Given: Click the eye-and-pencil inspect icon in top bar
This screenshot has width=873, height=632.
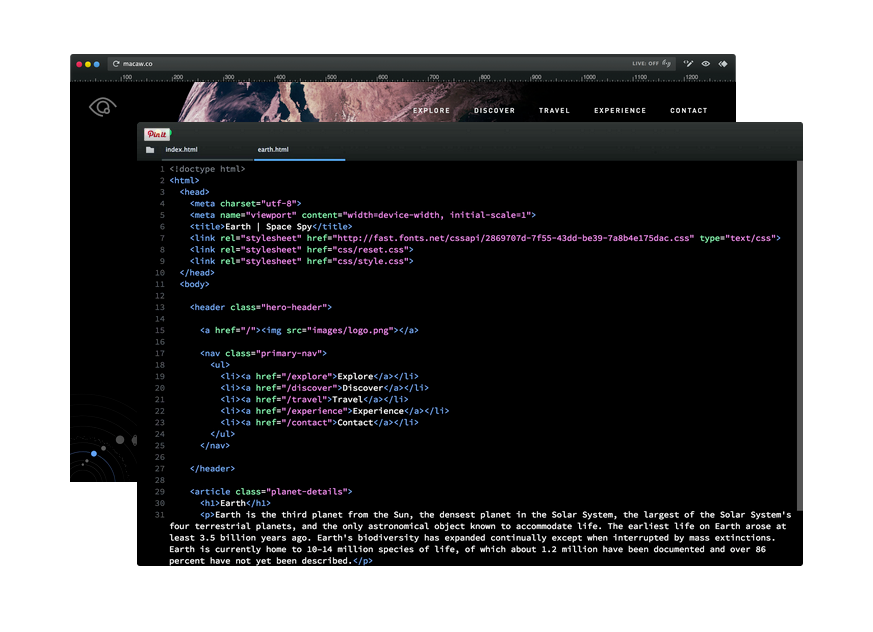Looking at the screenshot, I should (x=689, y=63).
